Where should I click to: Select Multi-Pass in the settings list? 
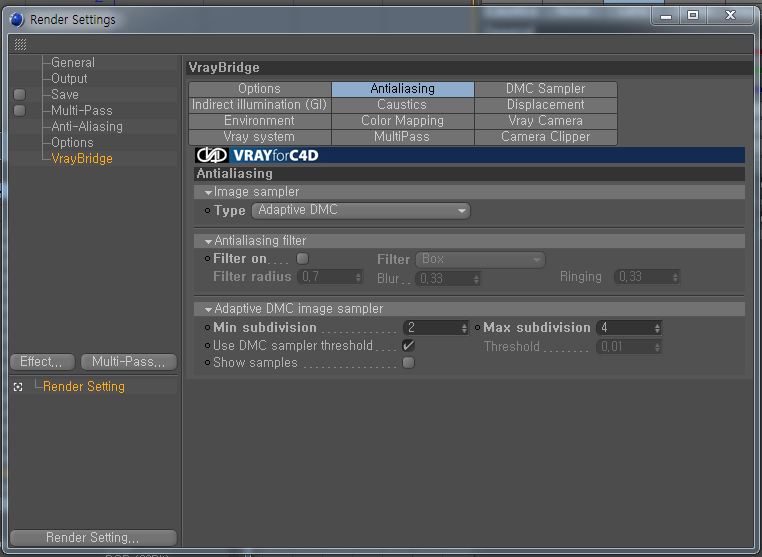[x=82, y=111]
